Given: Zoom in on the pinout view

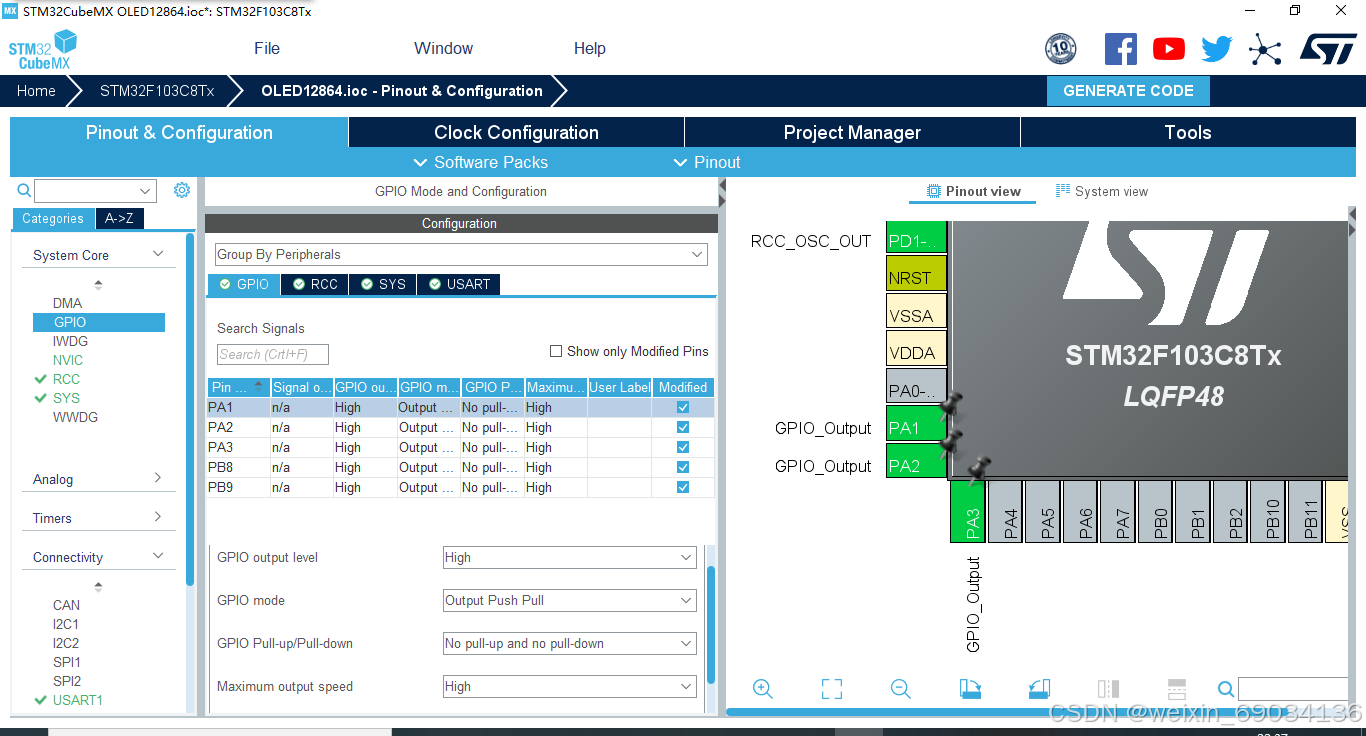Looking at the screenshot, I should point(763,688).
